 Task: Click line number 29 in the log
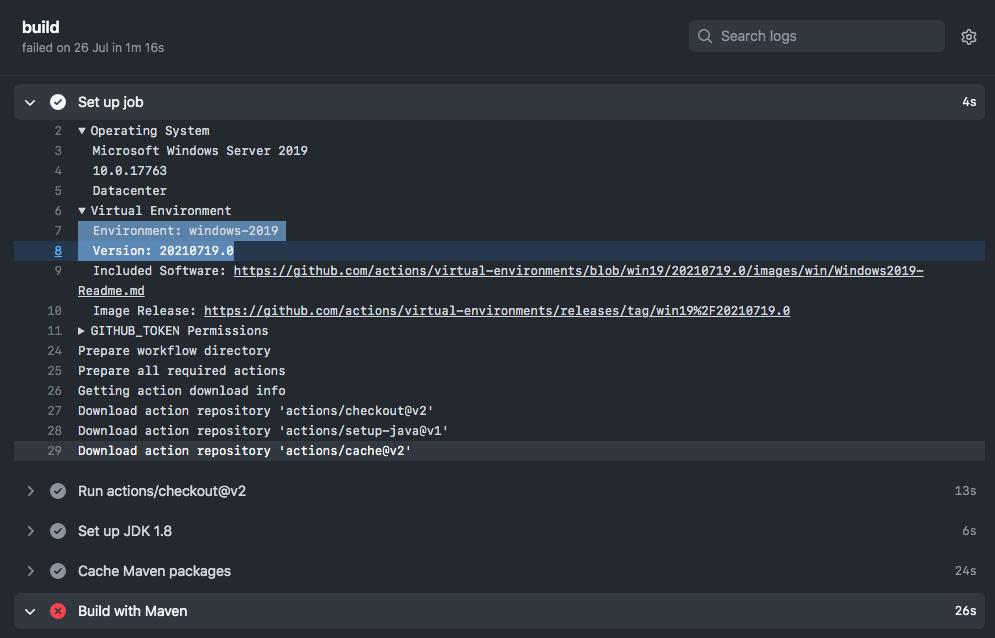pos(55,451)
